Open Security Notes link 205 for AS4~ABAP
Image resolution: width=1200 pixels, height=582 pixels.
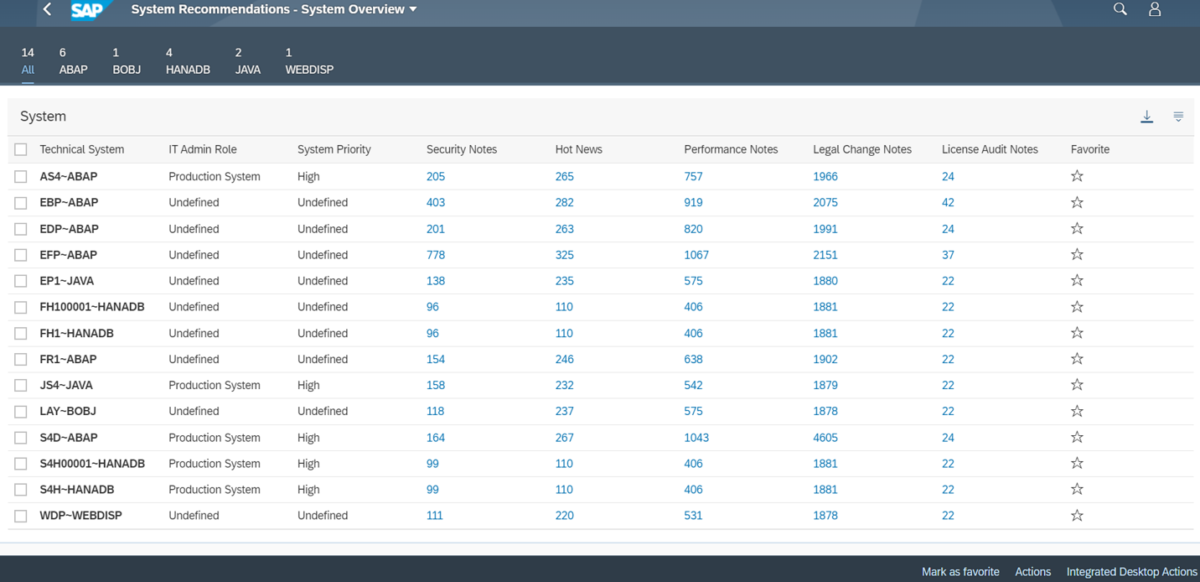[434, 175]
